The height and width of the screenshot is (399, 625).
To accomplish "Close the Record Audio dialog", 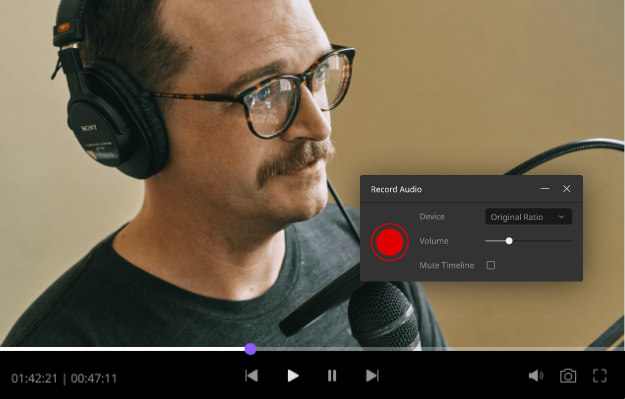I will [566, 189].
